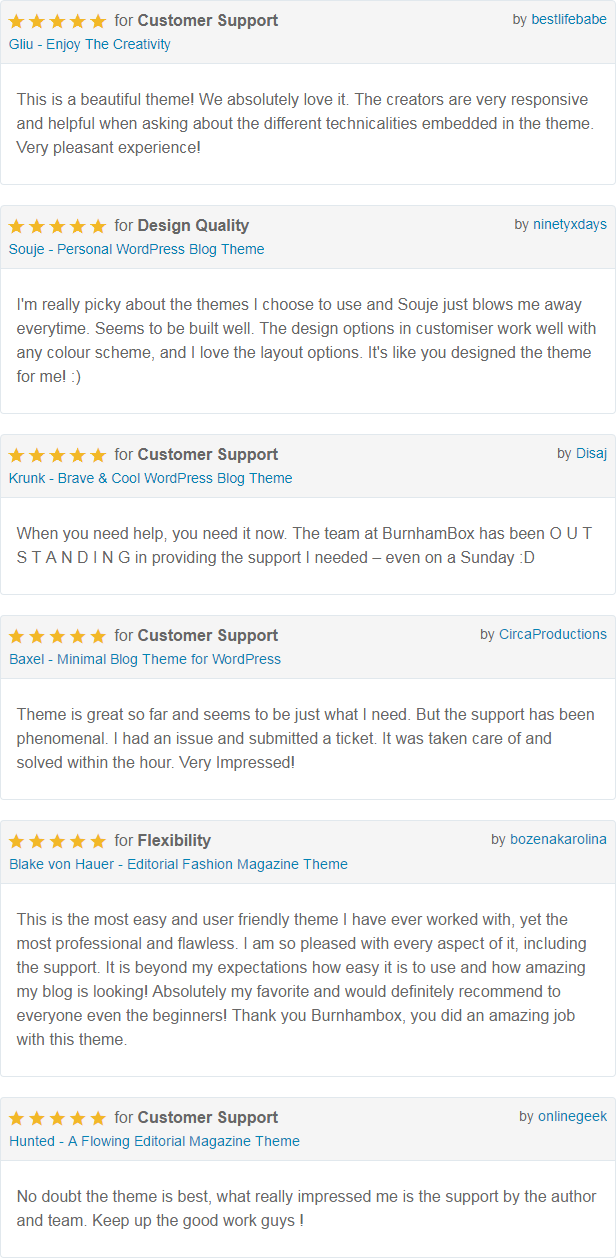Image resolution: width=616 pixels, height=1258 pixels.
Task: Click the review text about Souje customiser options
Action: point(304,341)
